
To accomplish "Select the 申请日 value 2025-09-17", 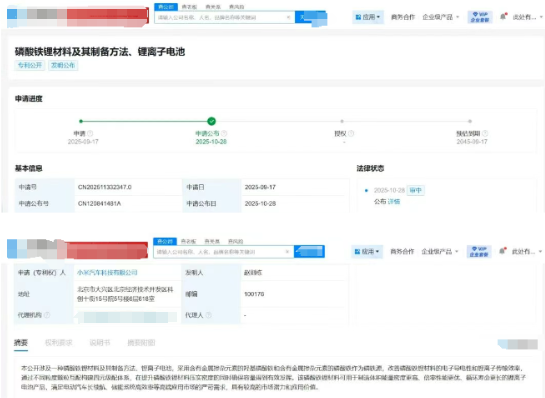I will 260,187.
